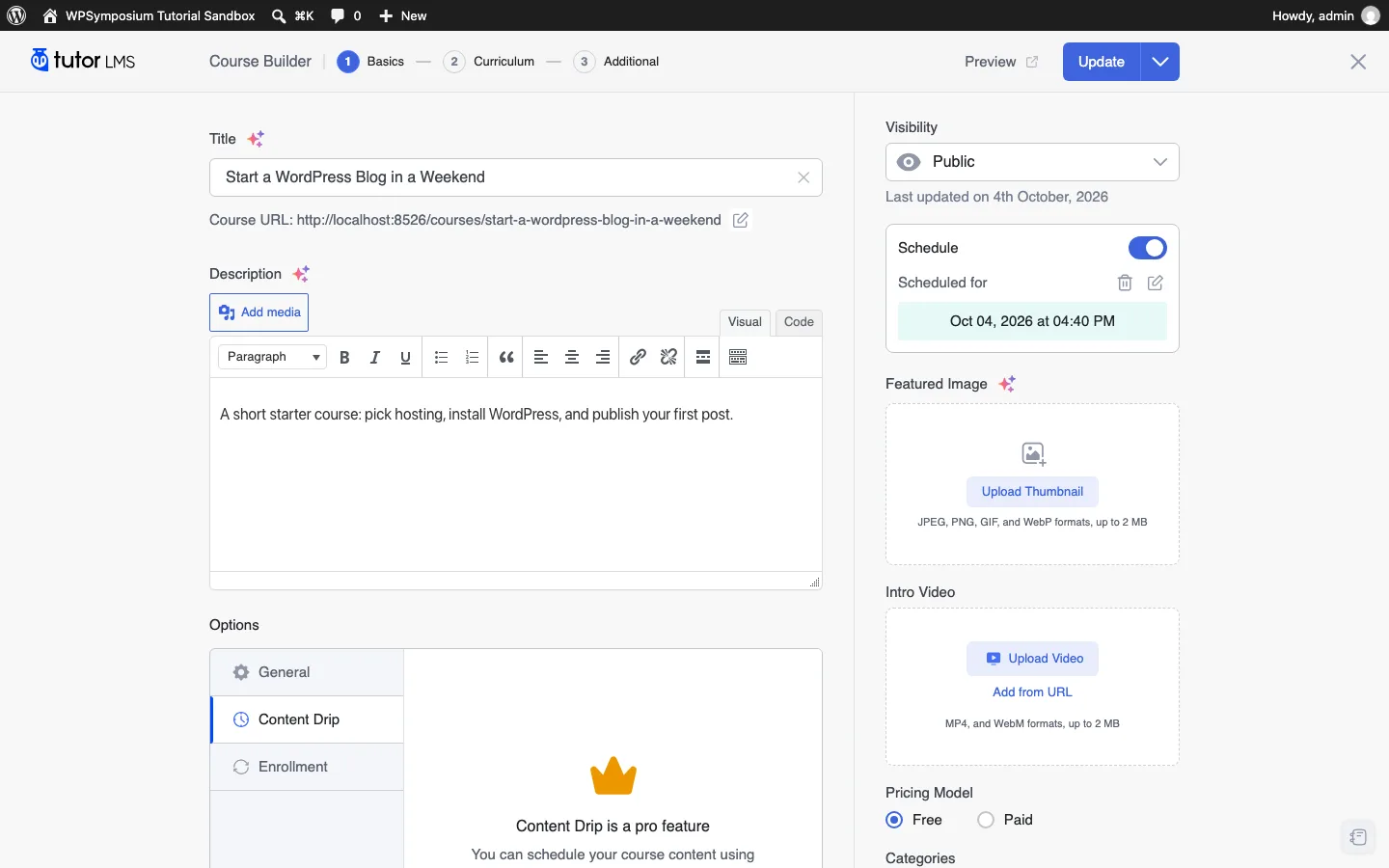Click the Add from URL link

tap(1032, 692)
